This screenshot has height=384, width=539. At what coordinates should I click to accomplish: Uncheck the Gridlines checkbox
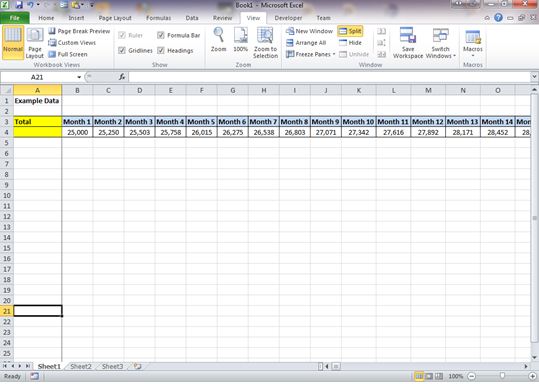coord(122,51)
